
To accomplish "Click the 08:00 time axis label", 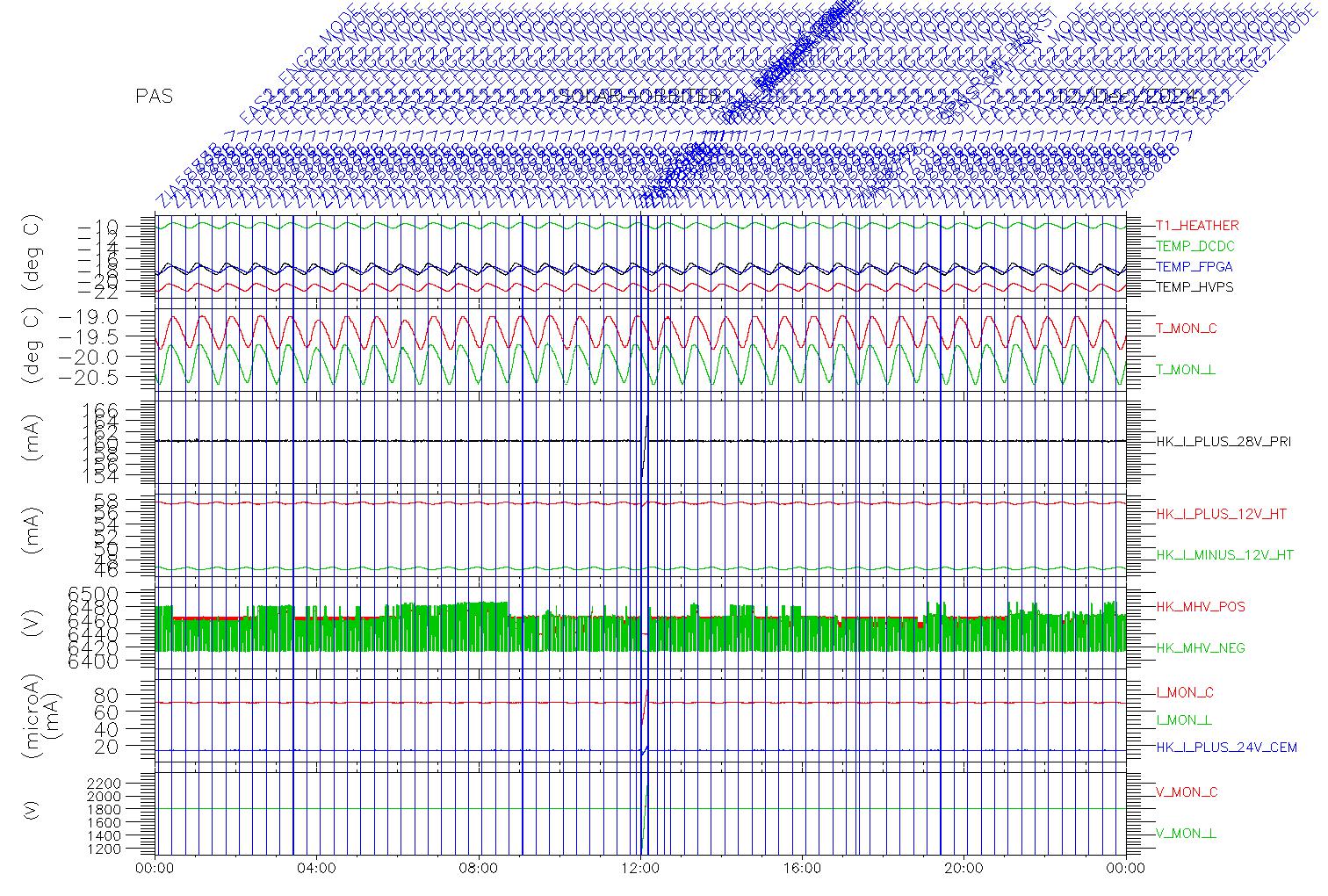I will (479, 870).
